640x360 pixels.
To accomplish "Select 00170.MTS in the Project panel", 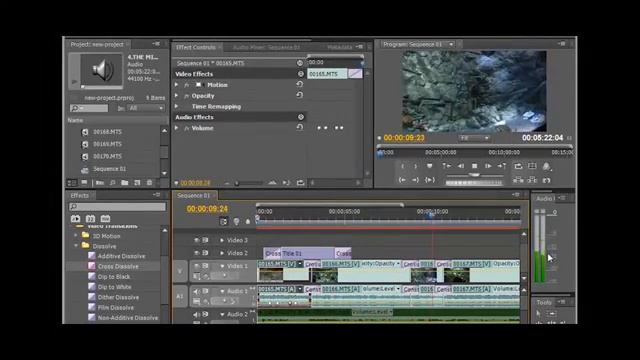I will 107,156.
